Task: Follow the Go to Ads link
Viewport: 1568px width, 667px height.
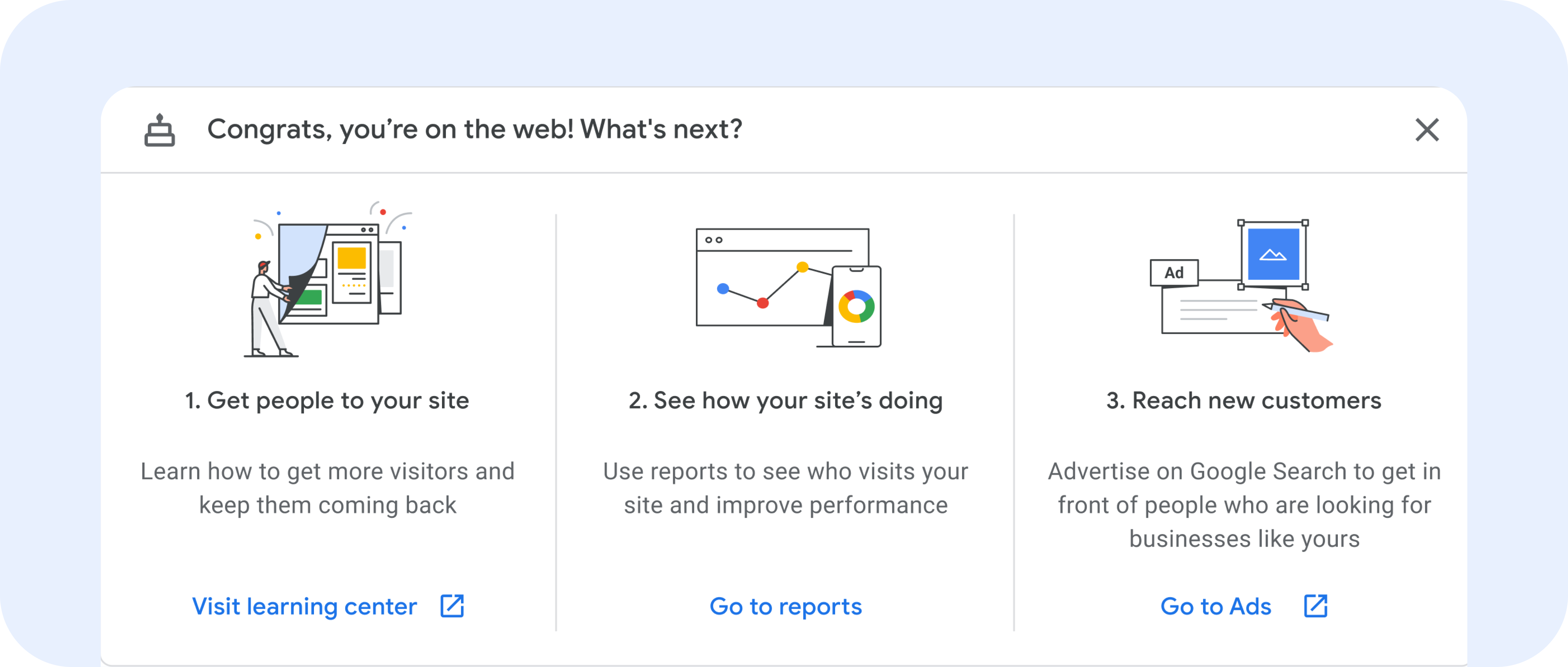Action: click(1216, 606)
